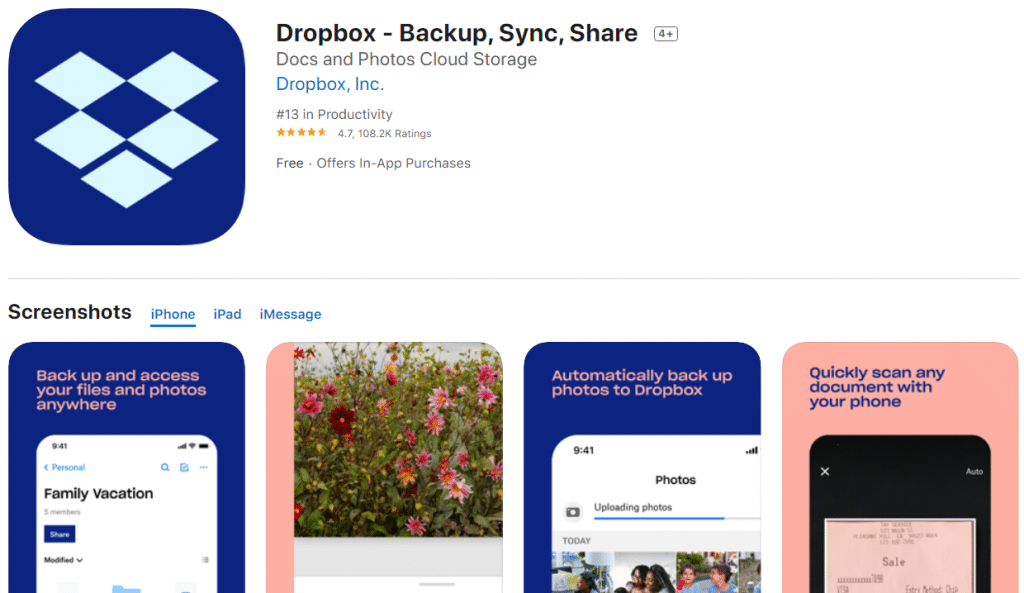Open the three-dot more menu in phone preview
The image size is (1024, 593).
pos(204,467)
